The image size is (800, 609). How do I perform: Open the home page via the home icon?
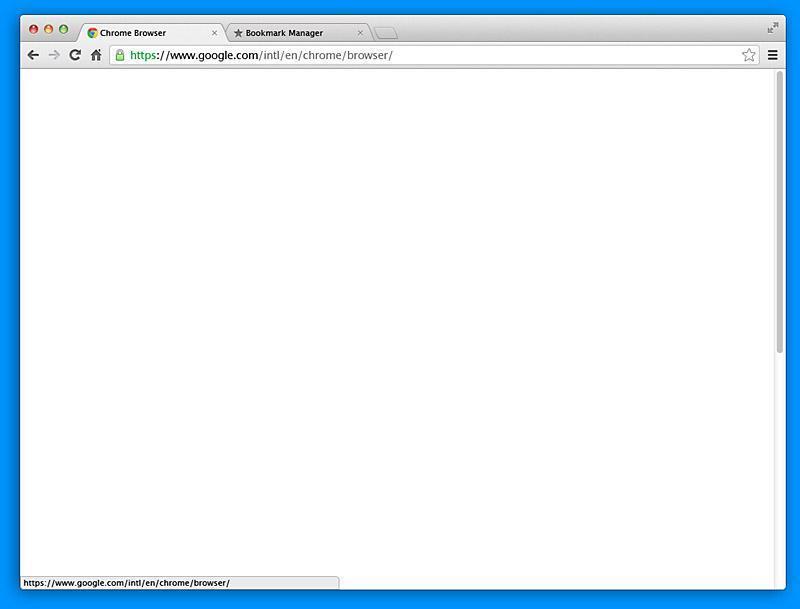coord(94,55)
